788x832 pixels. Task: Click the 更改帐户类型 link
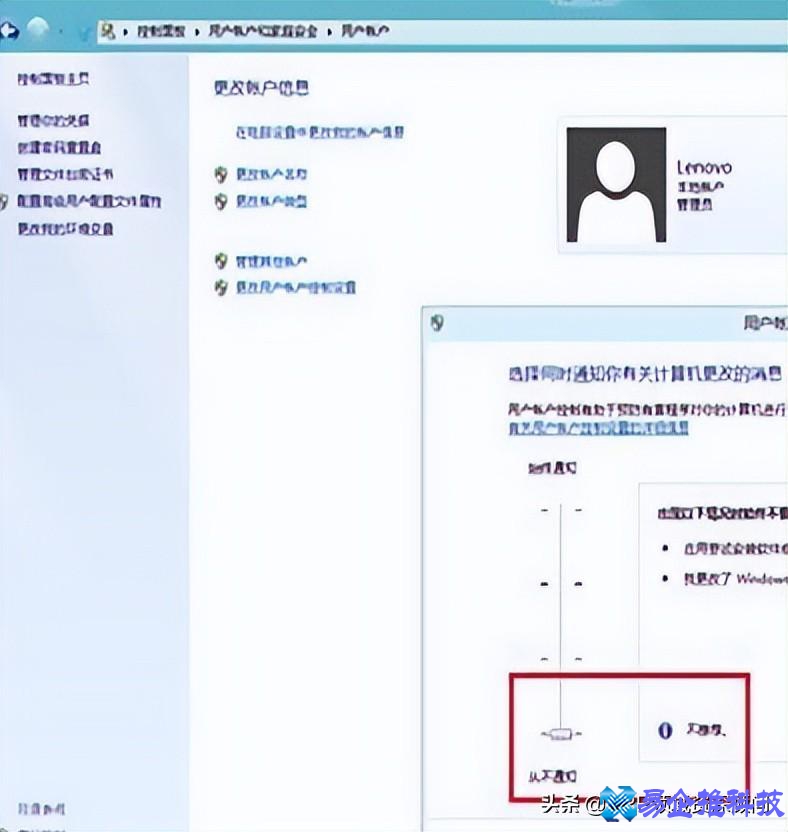click(272, 201)
